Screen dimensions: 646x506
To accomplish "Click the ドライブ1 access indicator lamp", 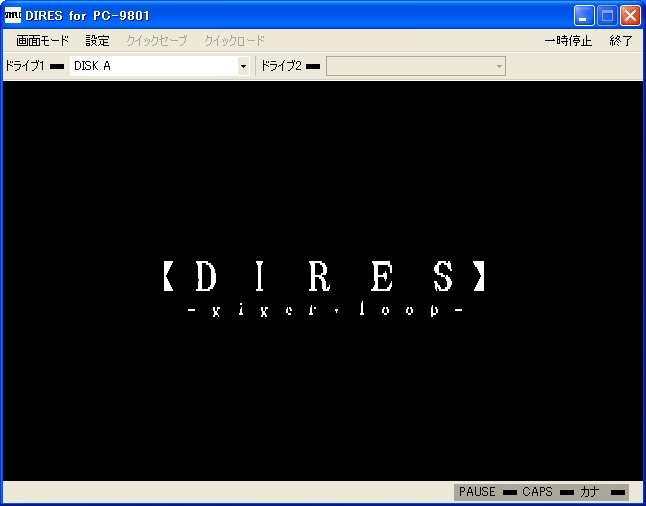I will coord(57,66).
